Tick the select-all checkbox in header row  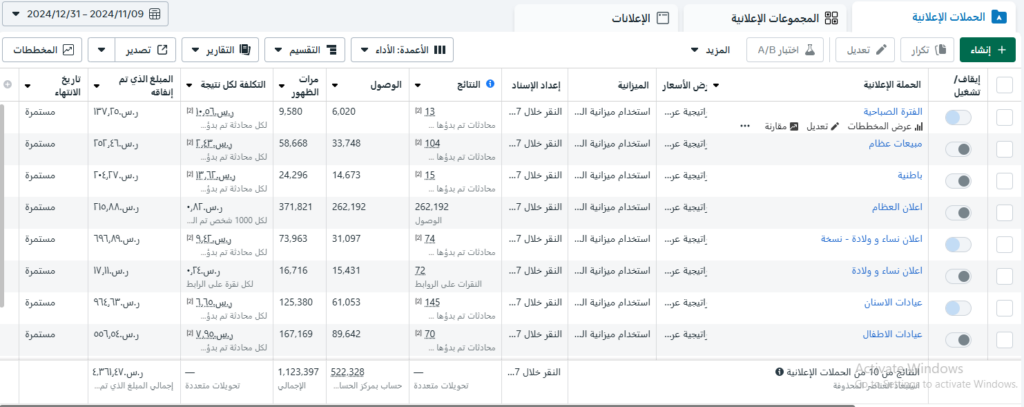[1004, 85]
